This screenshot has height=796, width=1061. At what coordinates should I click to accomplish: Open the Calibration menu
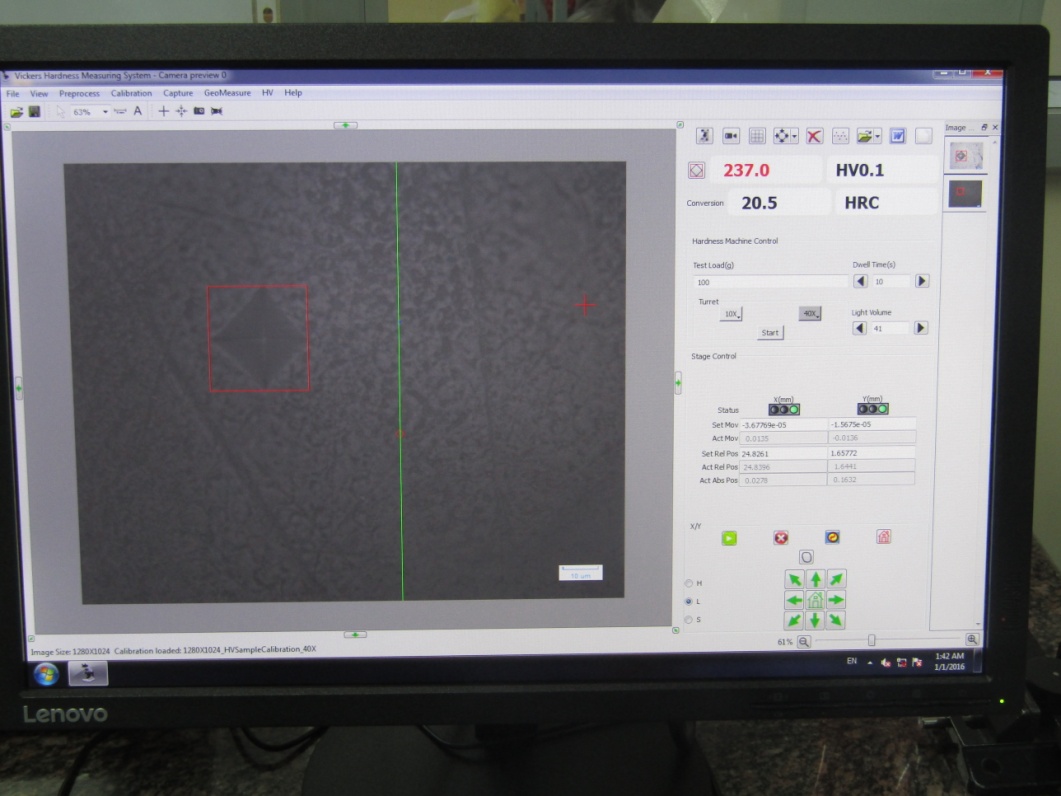(131, 93)
